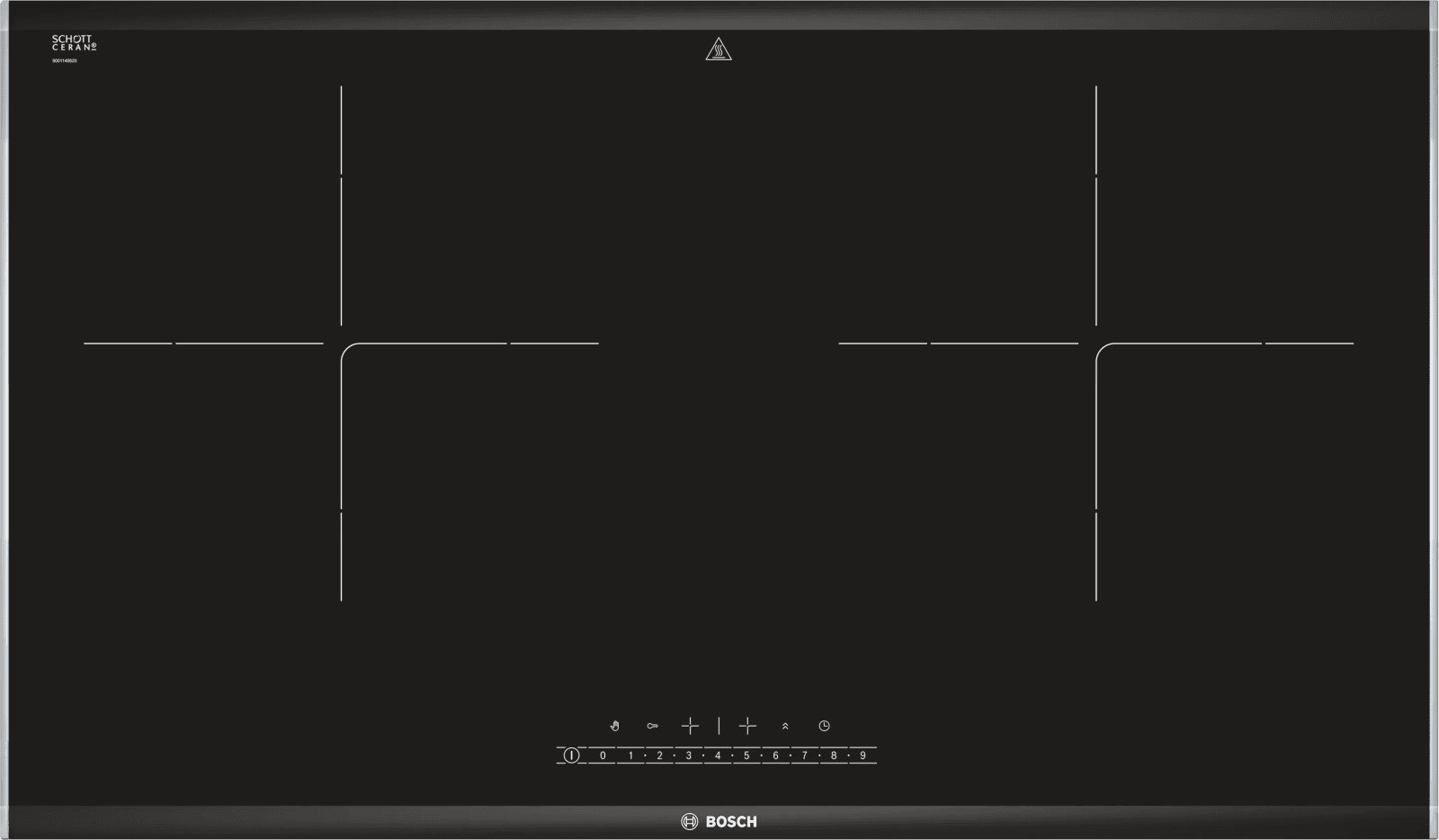
Task: Touch the center of left cooking zone
Action: coord(342,344)
